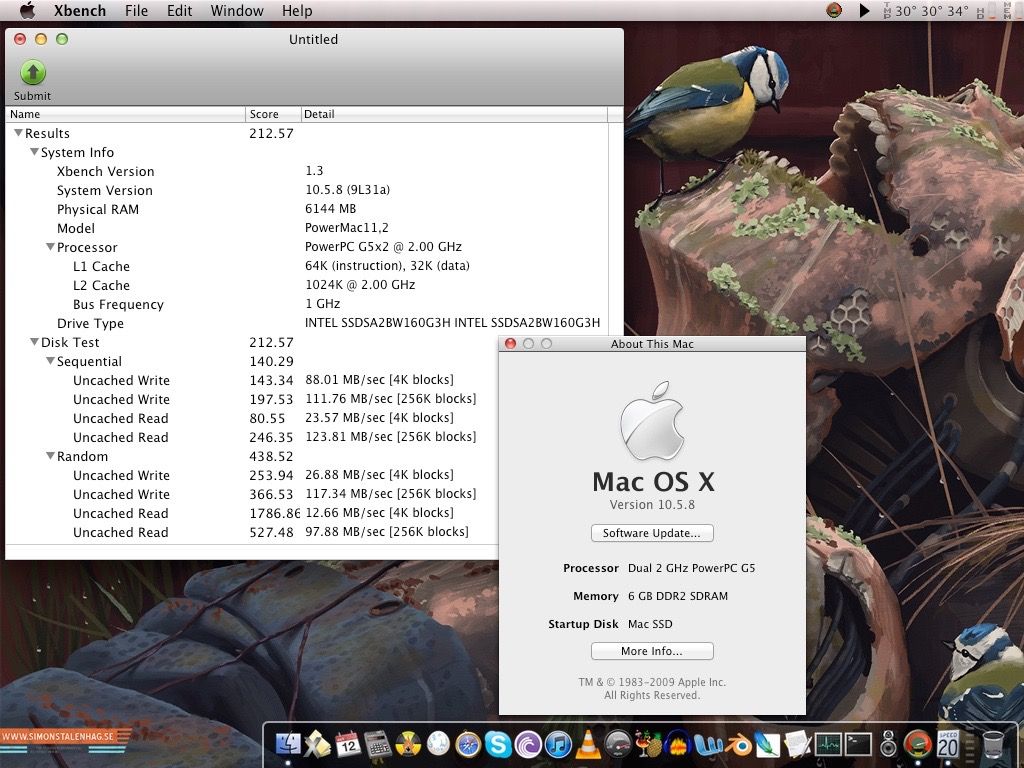
Task: Select the L2 Cache row
Action: click(307, 285)
